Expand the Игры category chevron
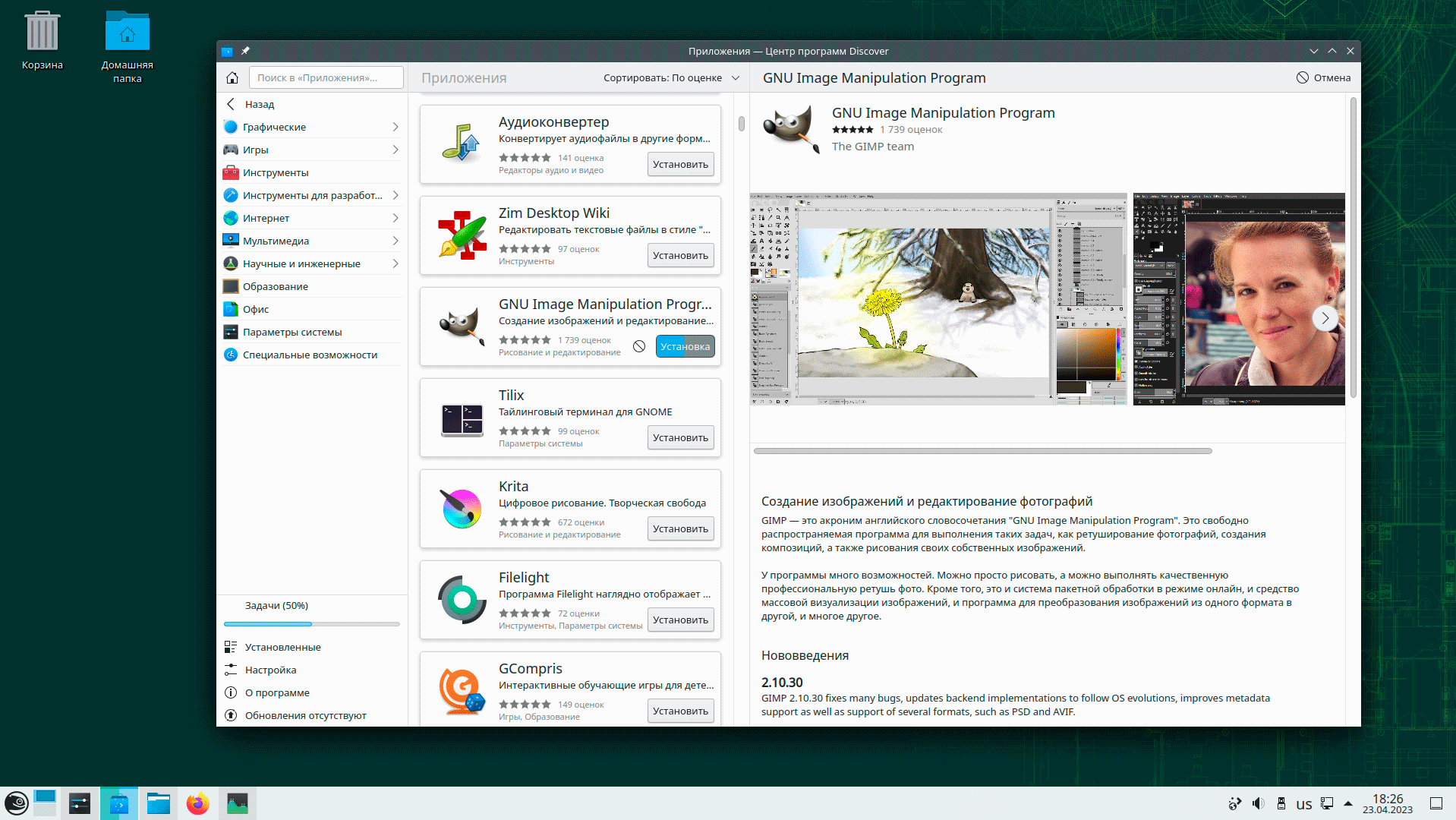 [x=396, y=150]
